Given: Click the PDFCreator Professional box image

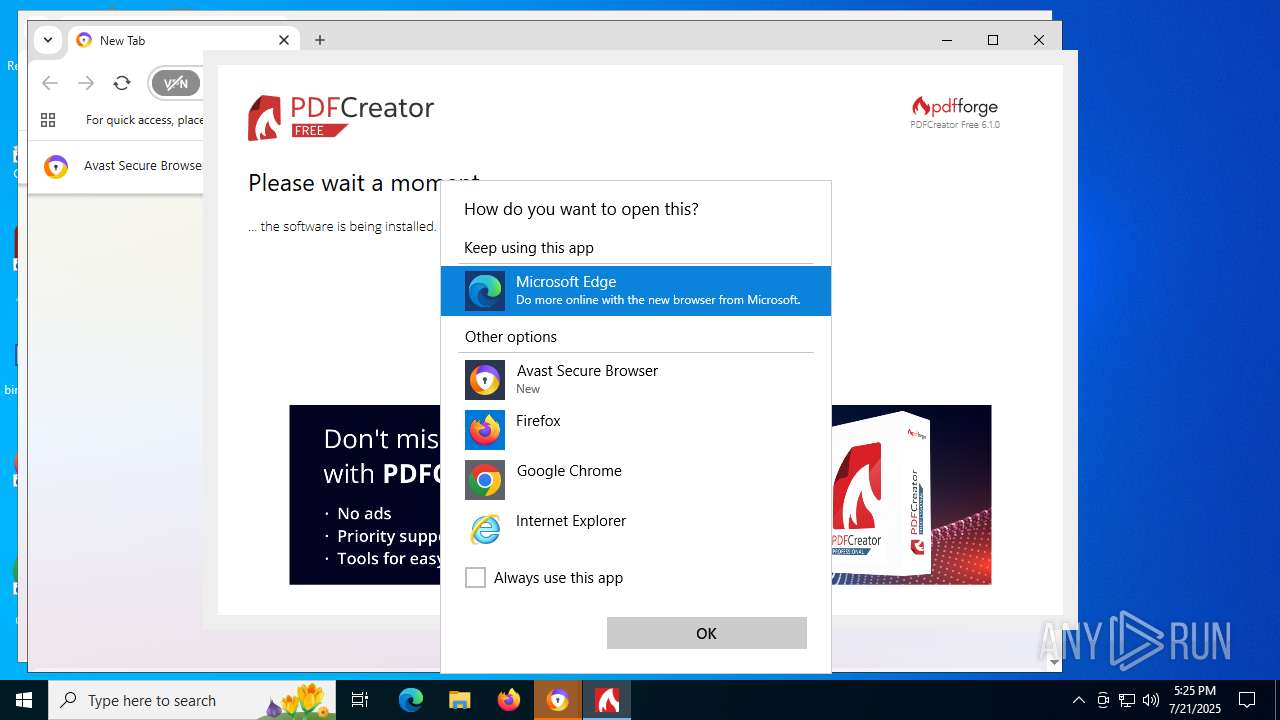Looking at the screenshot, I should [x=880, y=495].
